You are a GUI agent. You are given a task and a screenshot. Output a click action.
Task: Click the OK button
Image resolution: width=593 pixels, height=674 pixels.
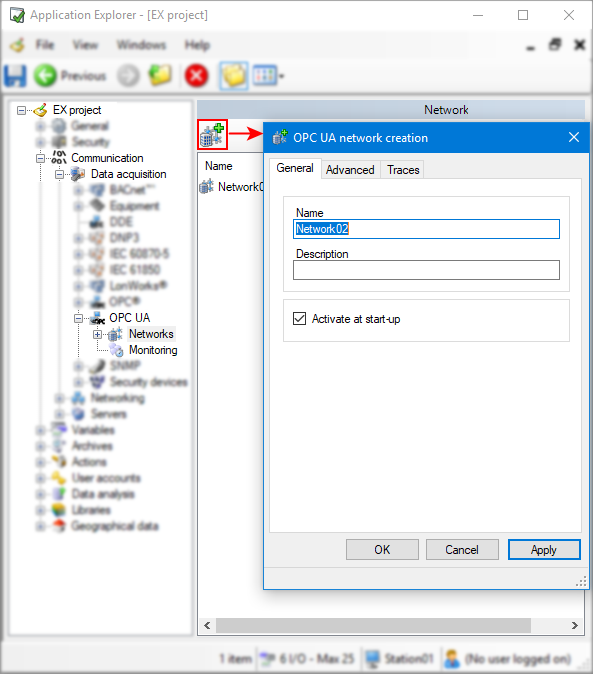coord(382,550)
